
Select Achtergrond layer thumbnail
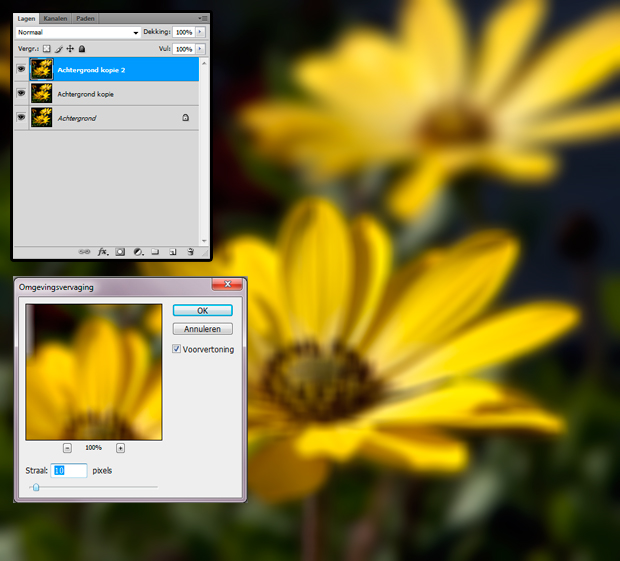click(42, 117)
